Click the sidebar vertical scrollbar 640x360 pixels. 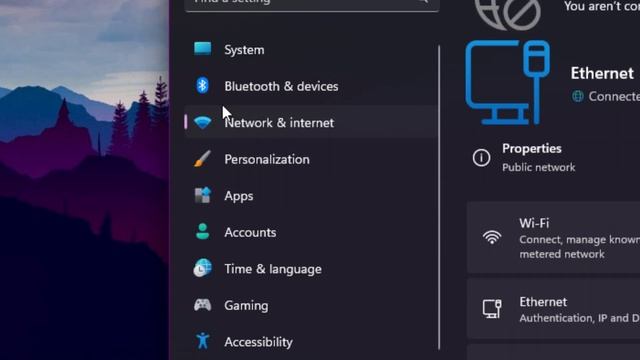pos(439,198)
